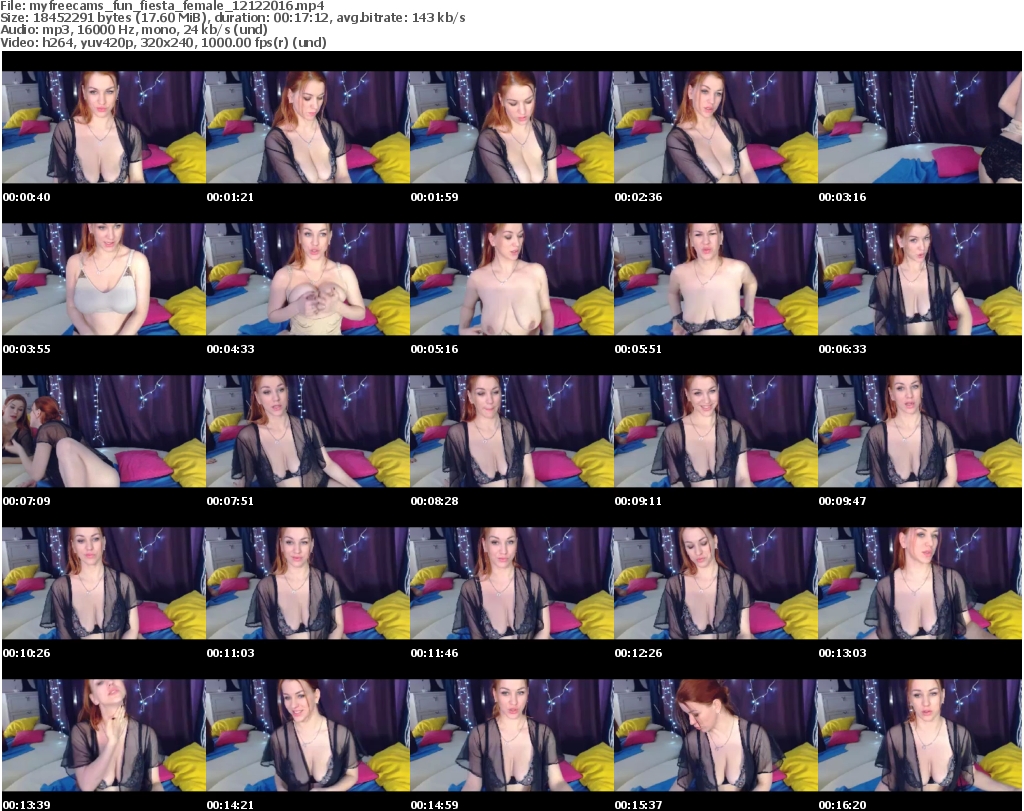Click the 'Video: h264, yuv420p' info line
Image resolution: width=1024 pixels, height=811 pixels.
tap(163, 42)
